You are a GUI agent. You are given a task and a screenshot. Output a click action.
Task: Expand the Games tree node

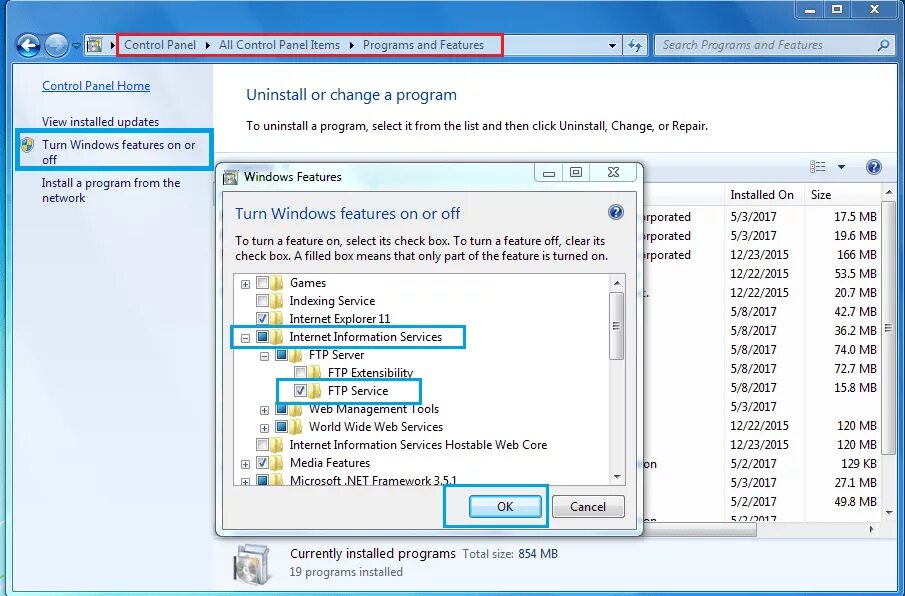245,284
